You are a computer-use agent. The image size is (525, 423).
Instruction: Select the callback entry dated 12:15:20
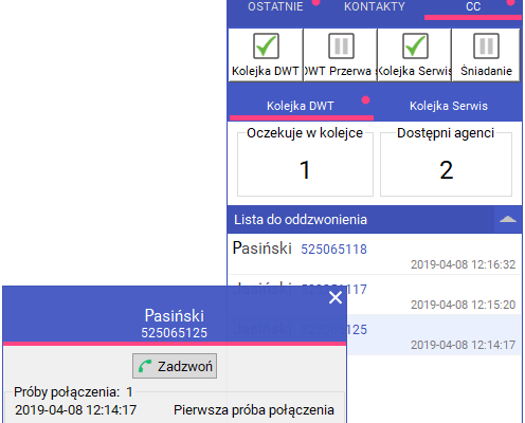(x=433, y=295)
